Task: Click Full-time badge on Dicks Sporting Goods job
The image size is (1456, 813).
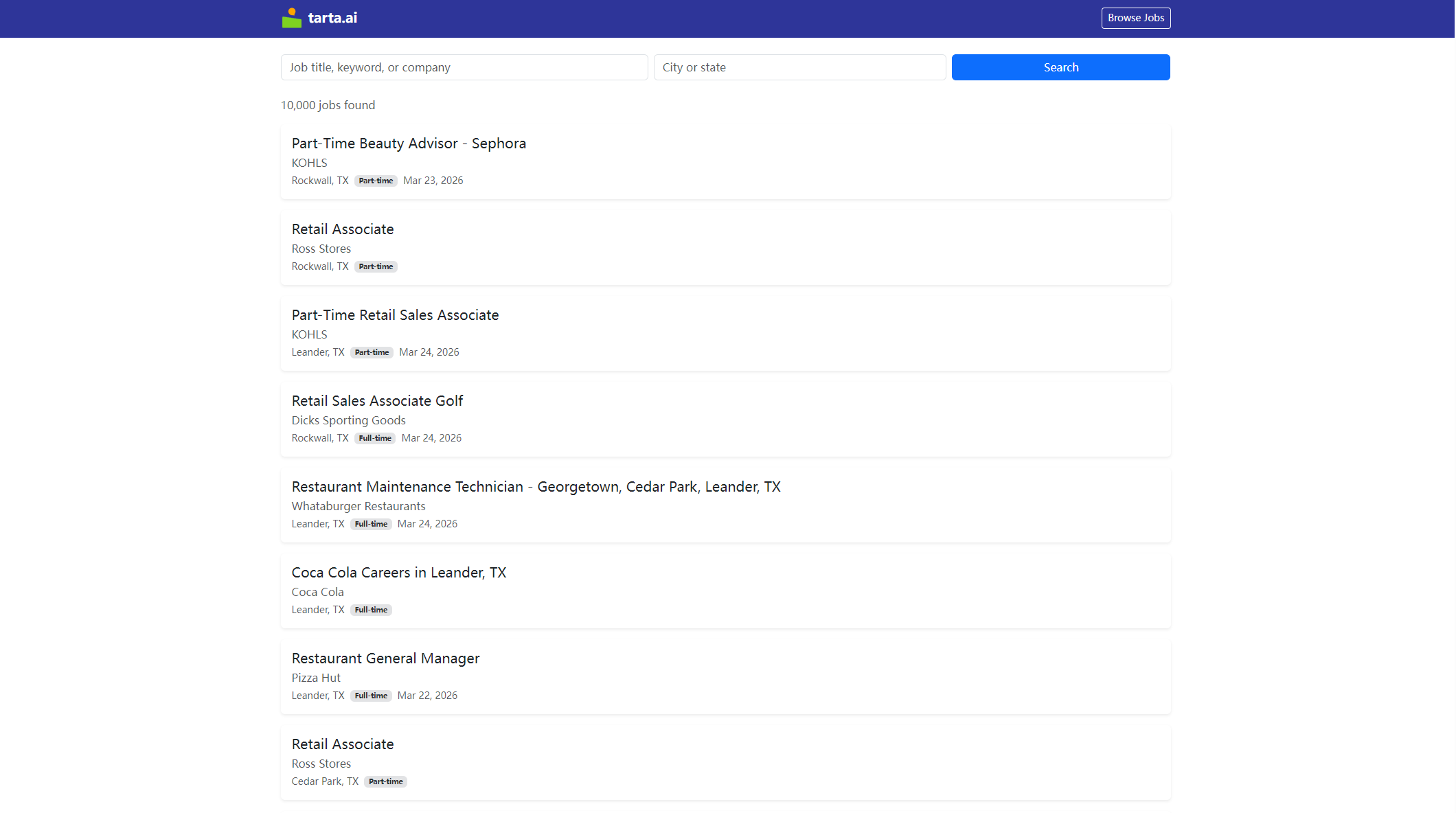Action: (x=375, y=439)
